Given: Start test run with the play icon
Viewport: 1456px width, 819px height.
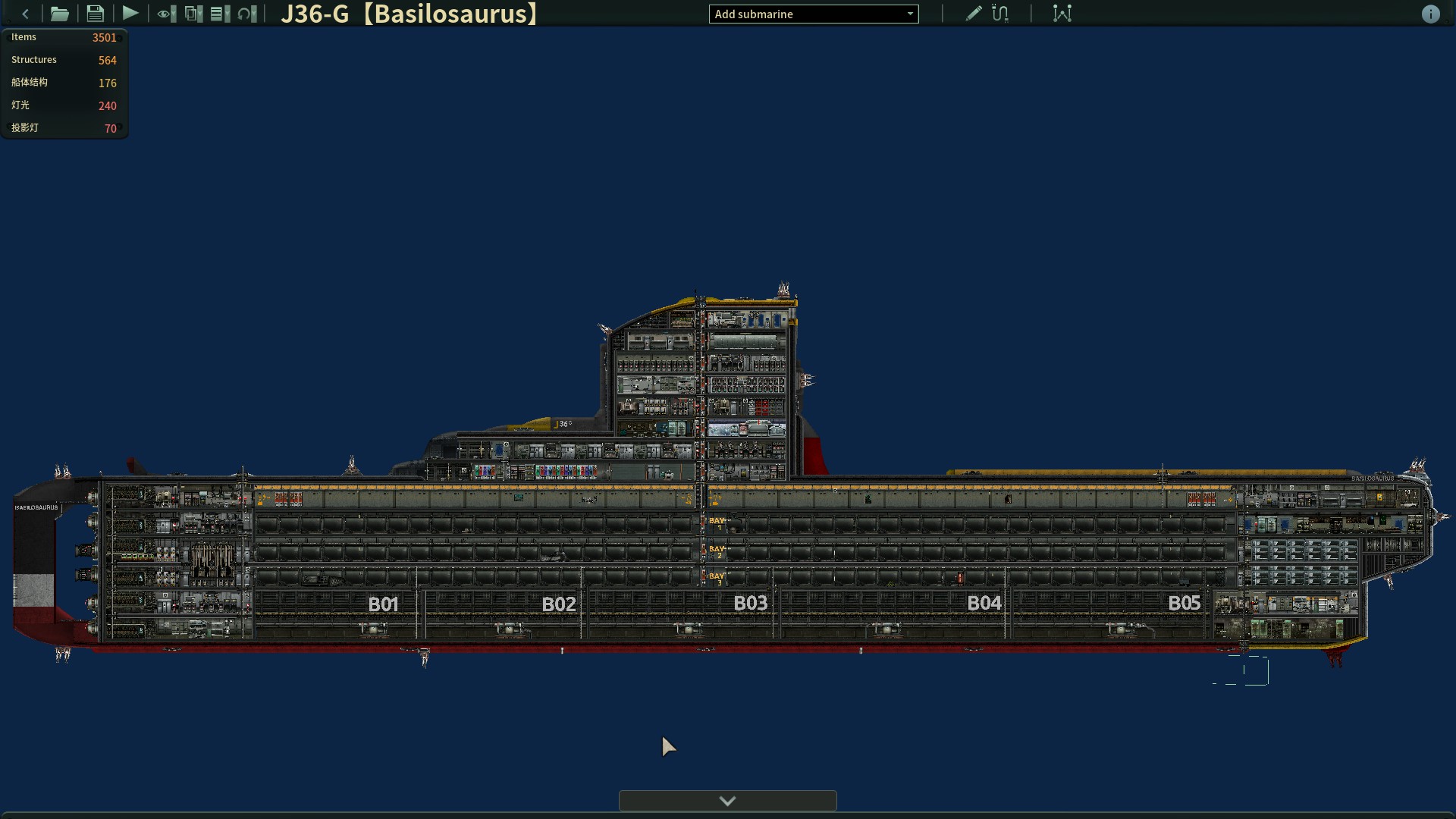Looking at the screenshot, I should 130,13.
